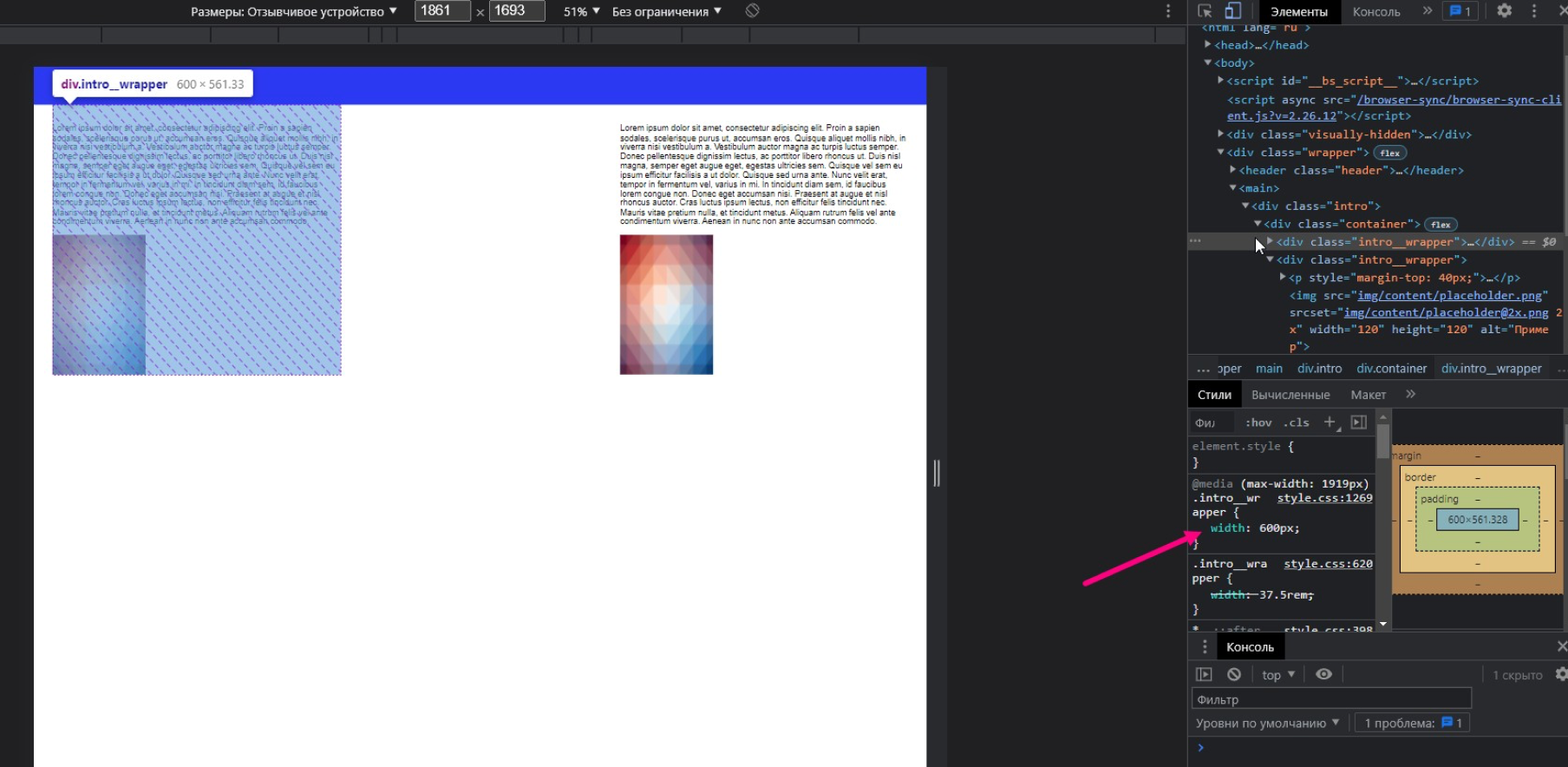Select div.container in the breadcrumb trail
Screen dimensions: 1568x767
click(x=1391, y=369)
